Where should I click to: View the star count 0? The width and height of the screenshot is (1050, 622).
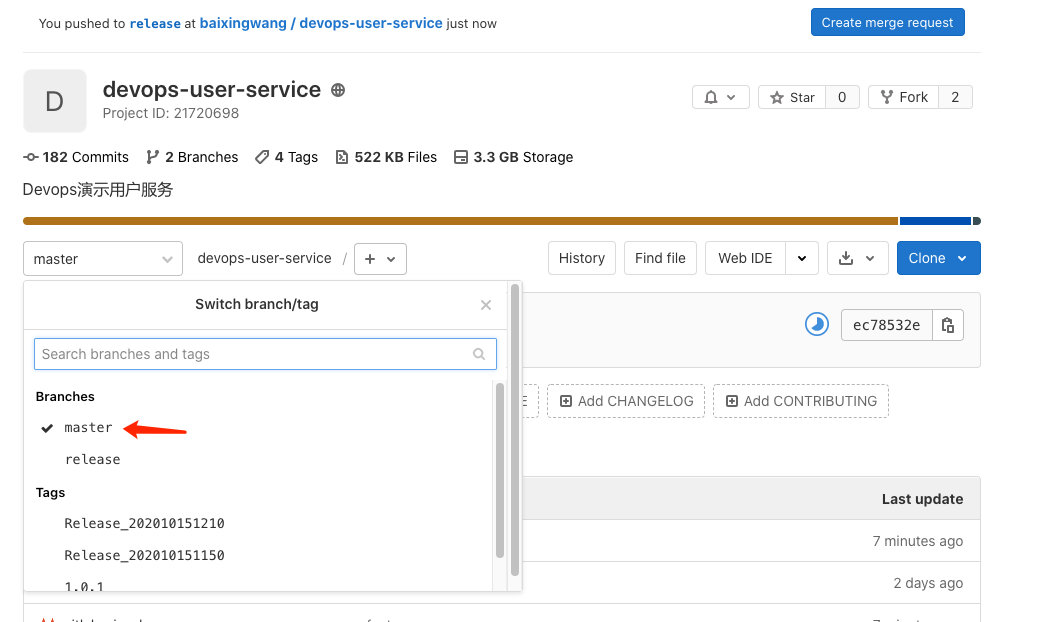coord(842,97)
